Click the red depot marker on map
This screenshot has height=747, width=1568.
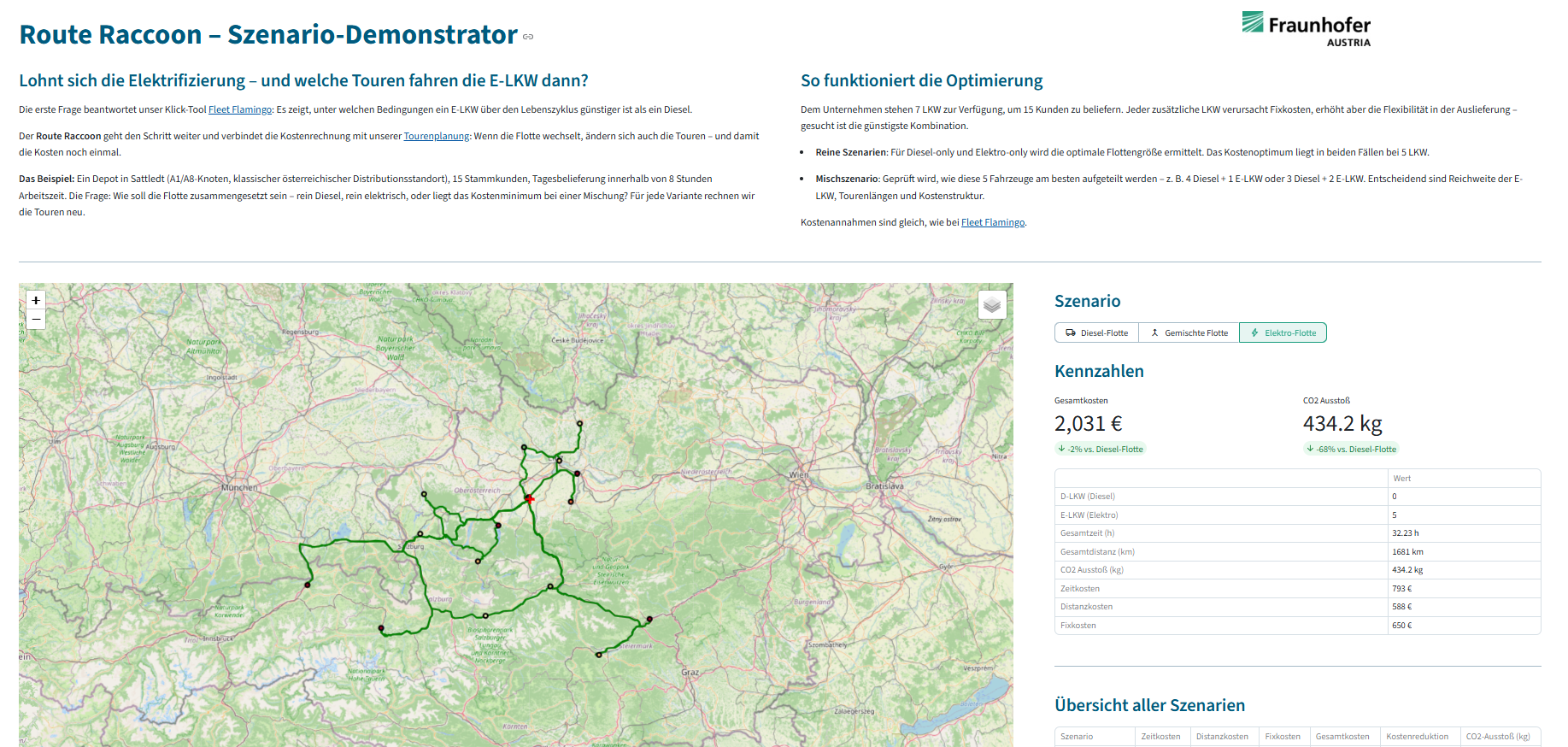pyautogui.click(x=529, y=498)
